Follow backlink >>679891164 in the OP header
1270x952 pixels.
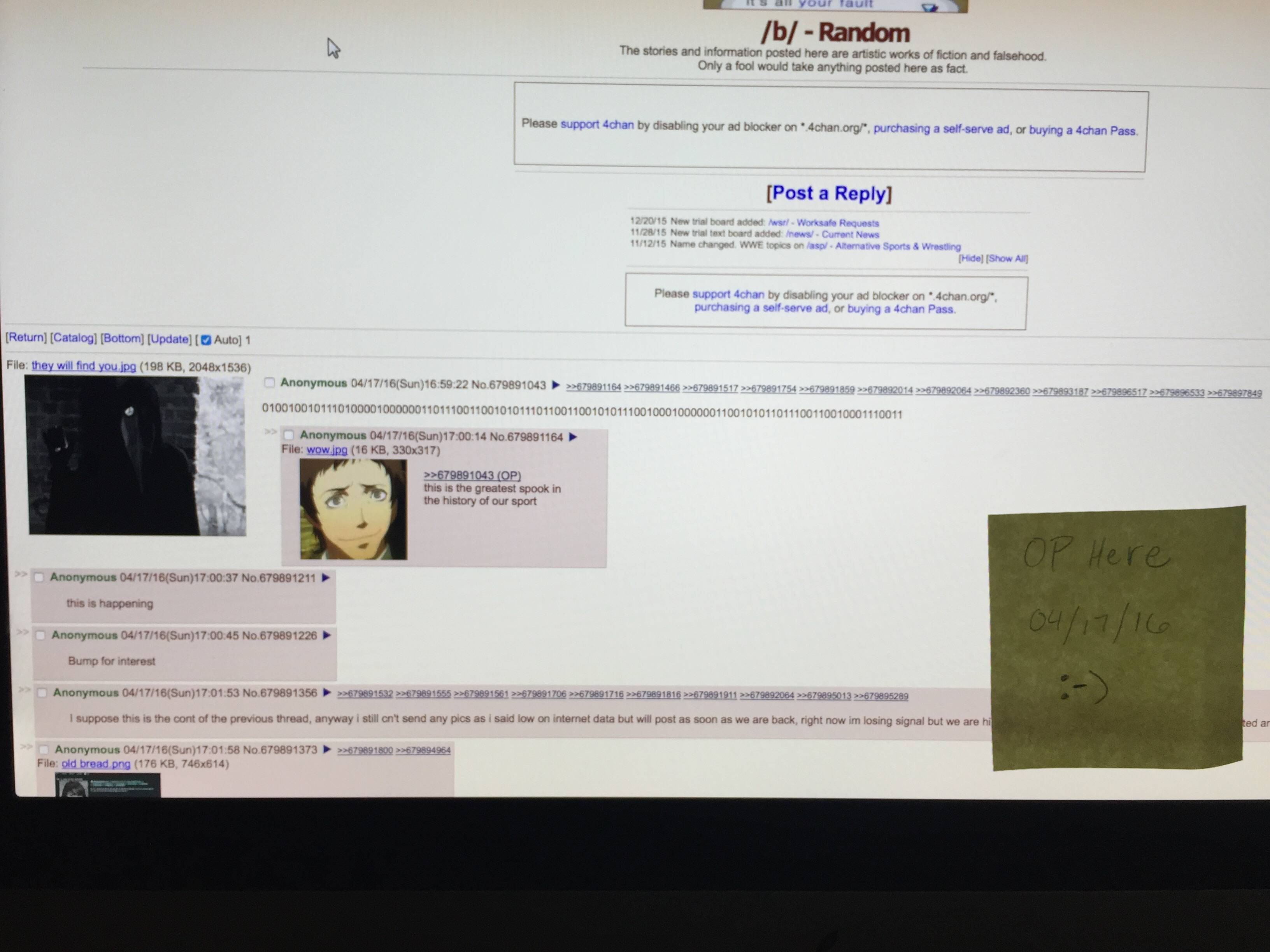pos(593,387)
